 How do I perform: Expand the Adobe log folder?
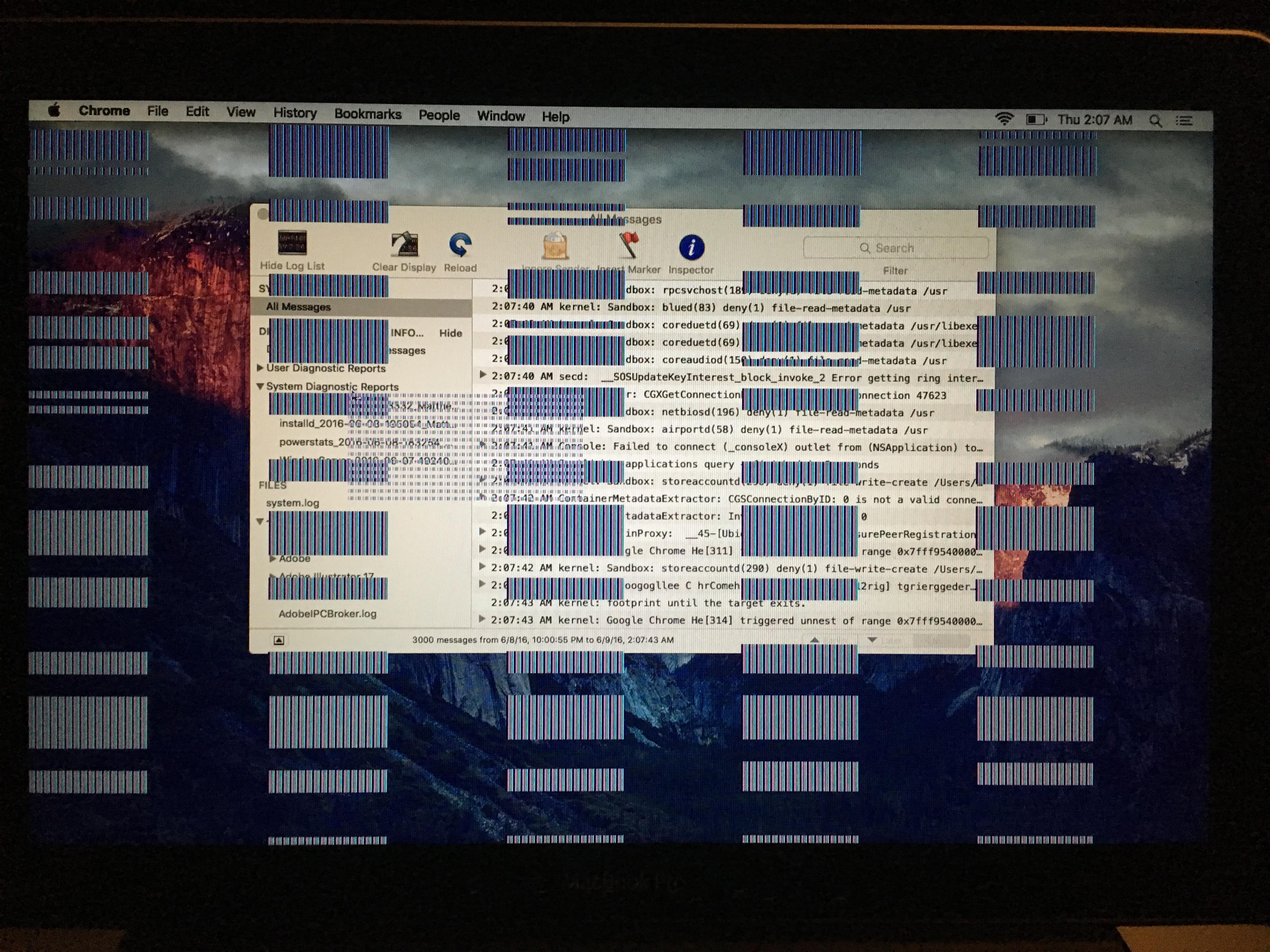(x=273, y=558)
